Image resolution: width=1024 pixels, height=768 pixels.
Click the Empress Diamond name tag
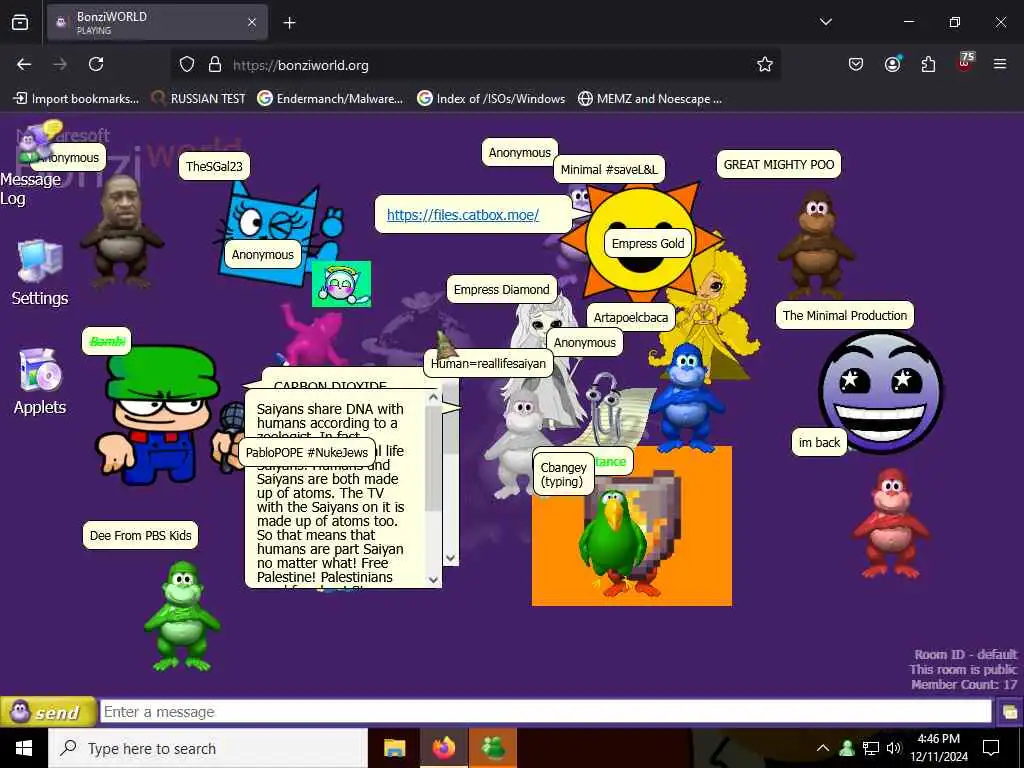pyautogui.click(x=502, y=289)
